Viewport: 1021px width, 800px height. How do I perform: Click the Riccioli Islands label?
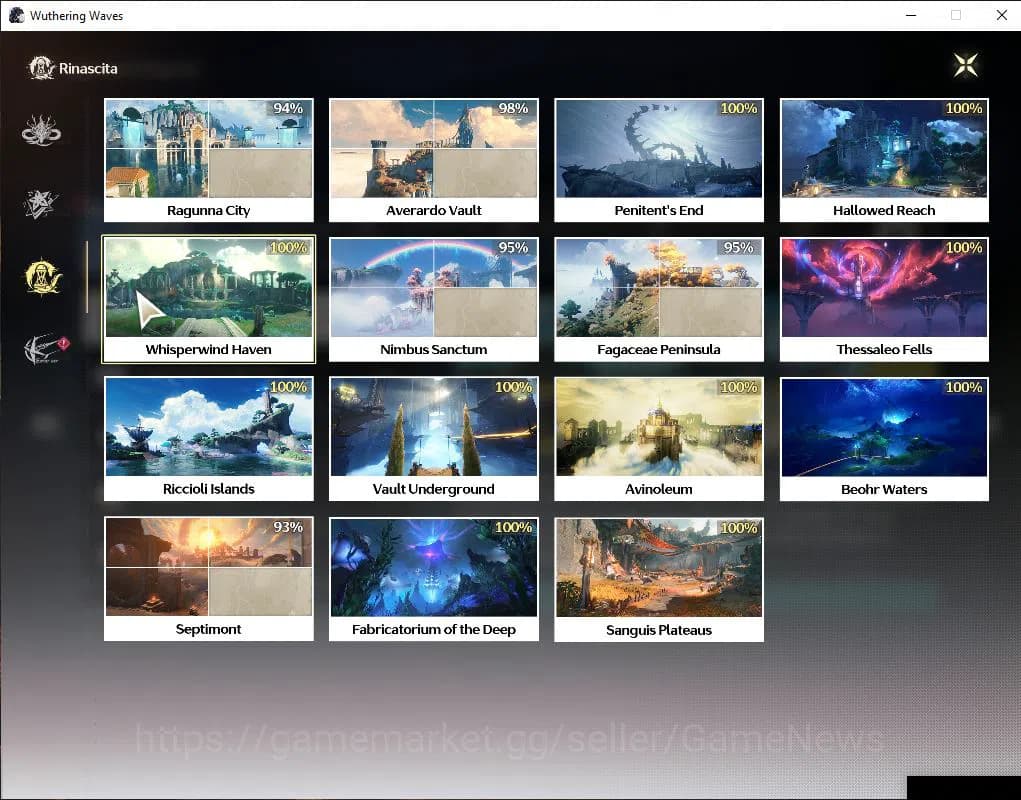tap(208, 489)
